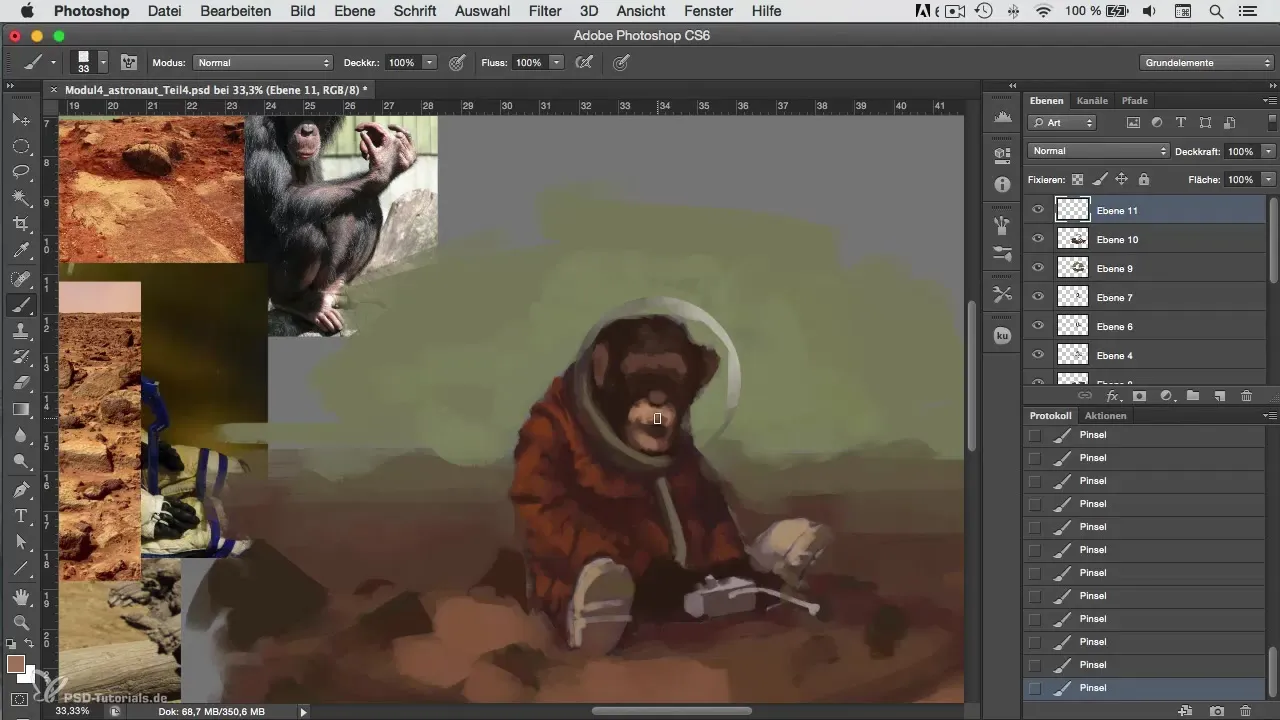This screenshot has height=720, width=1280.
Task: Open layer Deckkraft dropdown arrow
Action: (x=1268, y=151)
